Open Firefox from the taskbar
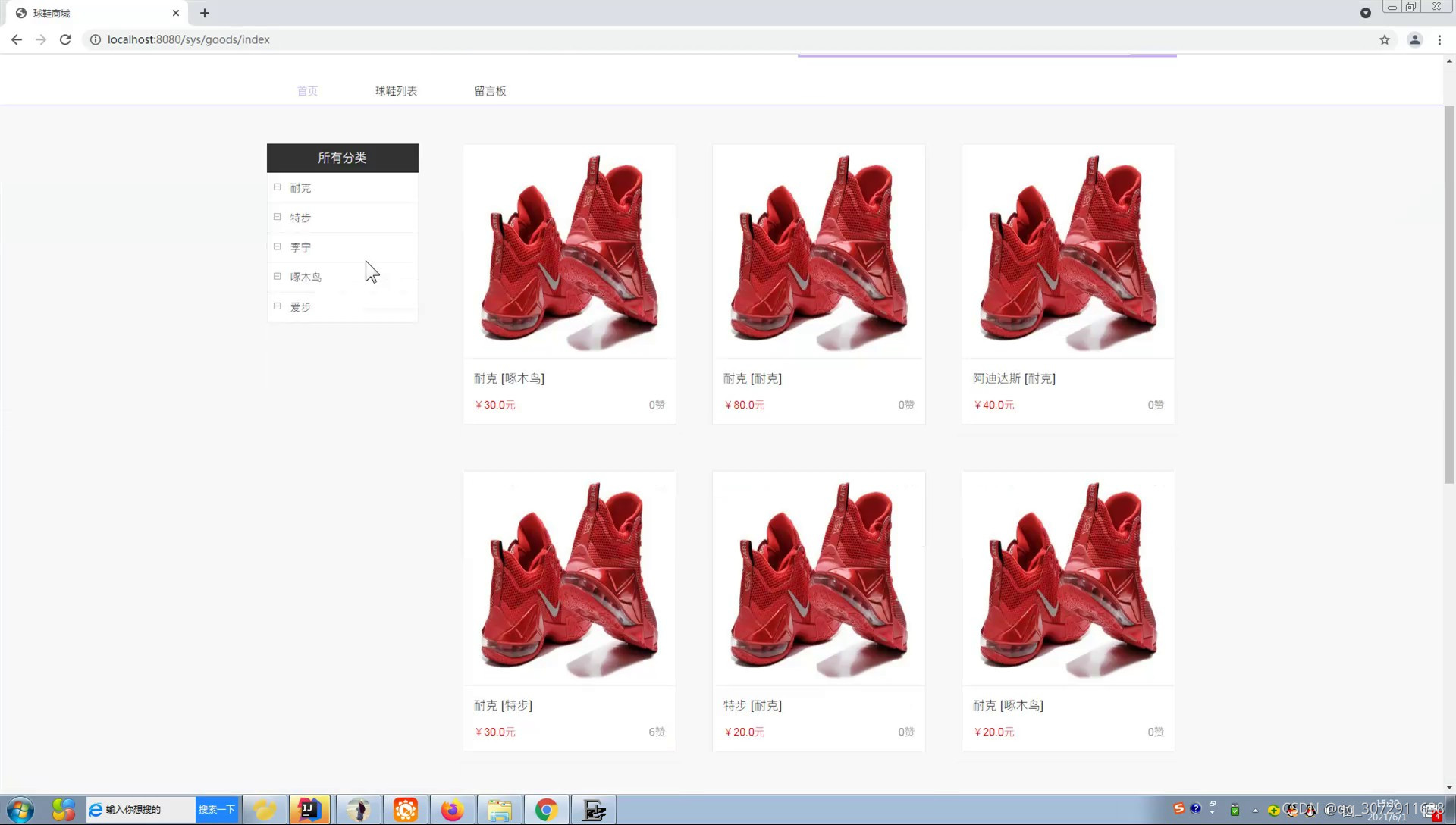The width and height of the screenshot is (1456, 825). (452, 810)
